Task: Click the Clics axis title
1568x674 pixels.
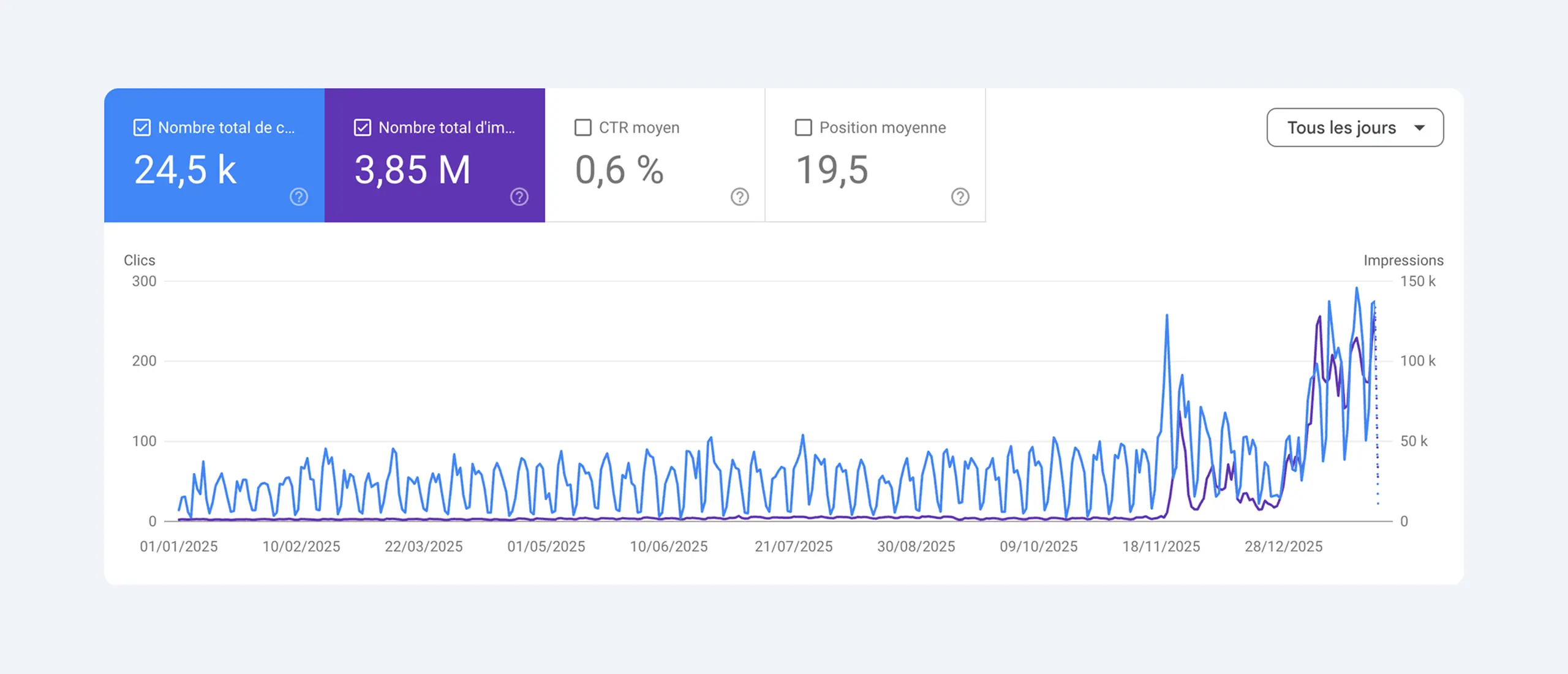Action: tap(139, 260)
